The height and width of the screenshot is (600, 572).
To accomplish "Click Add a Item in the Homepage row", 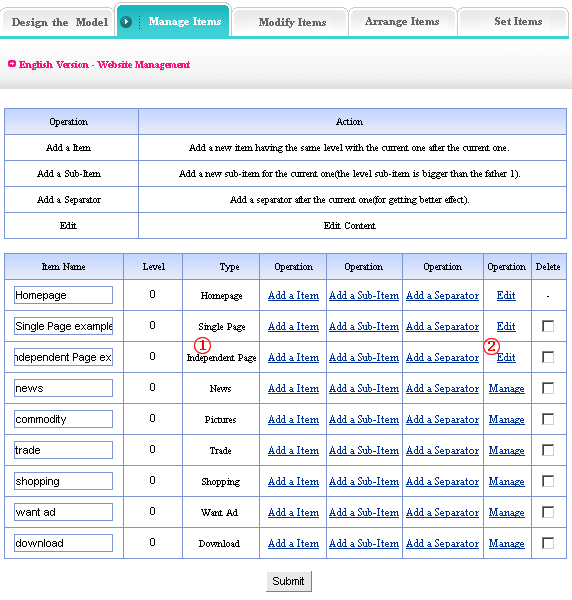I will coord(293,295).
